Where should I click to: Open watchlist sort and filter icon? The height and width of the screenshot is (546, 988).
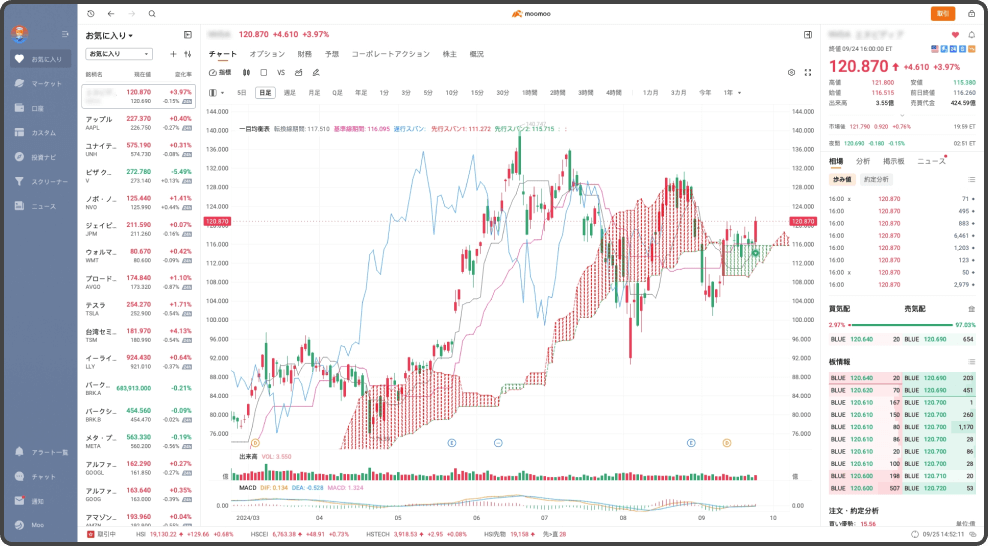point(188,54)
